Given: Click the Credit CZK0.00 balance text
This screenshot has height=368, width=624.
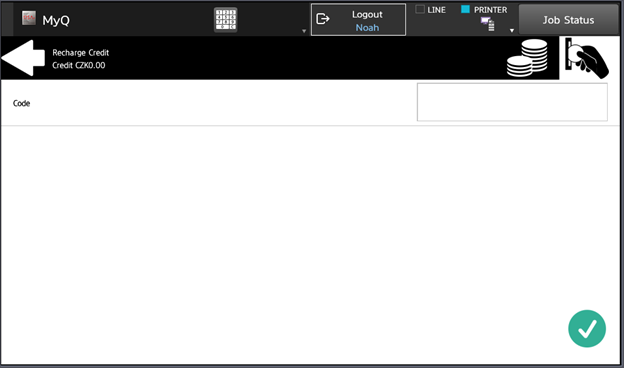Looking at the screenshot, I should (79, 65).
